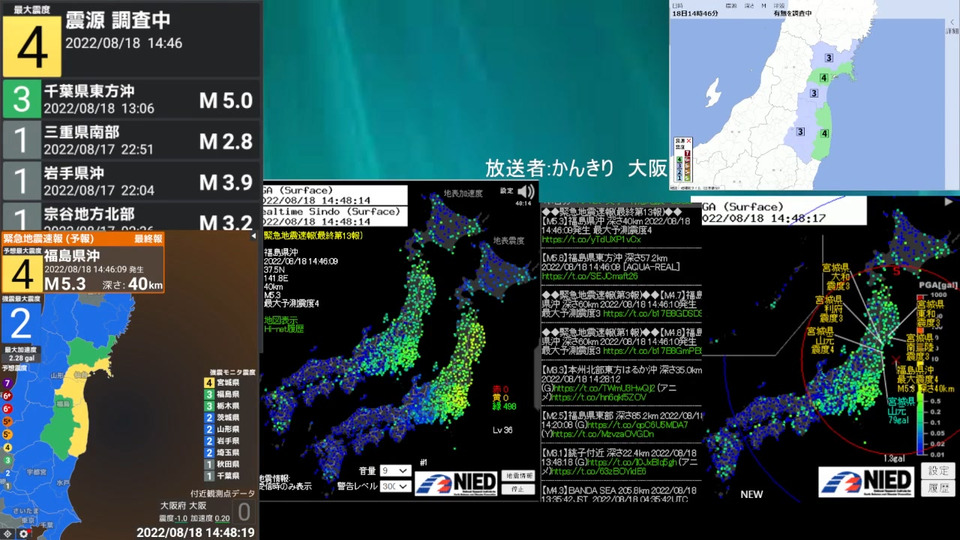
Task: Collapse the emergency alert panel via its small arrow
Action: [253, 236]
